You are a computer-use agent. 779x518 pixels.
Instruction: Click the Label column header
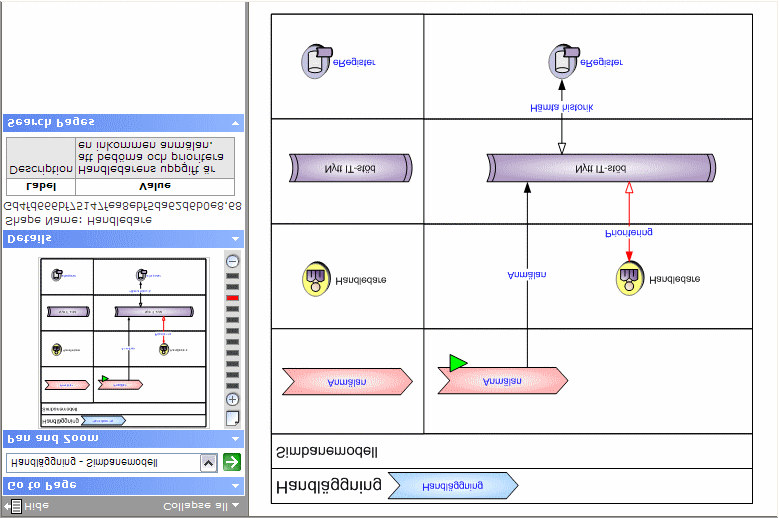41,187
